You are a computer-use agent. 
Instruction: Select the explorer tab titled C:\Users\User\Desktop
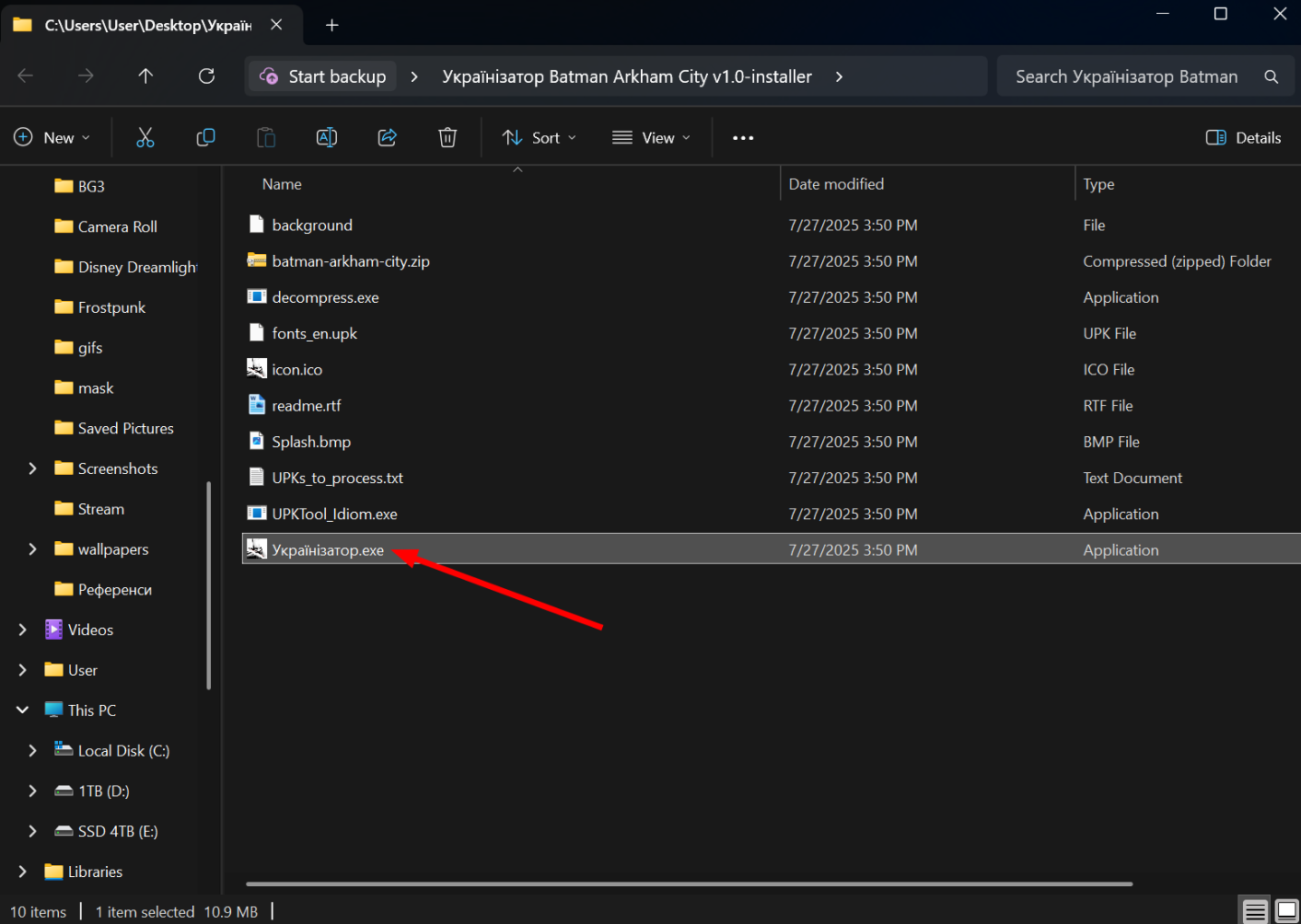click(152, 25)
